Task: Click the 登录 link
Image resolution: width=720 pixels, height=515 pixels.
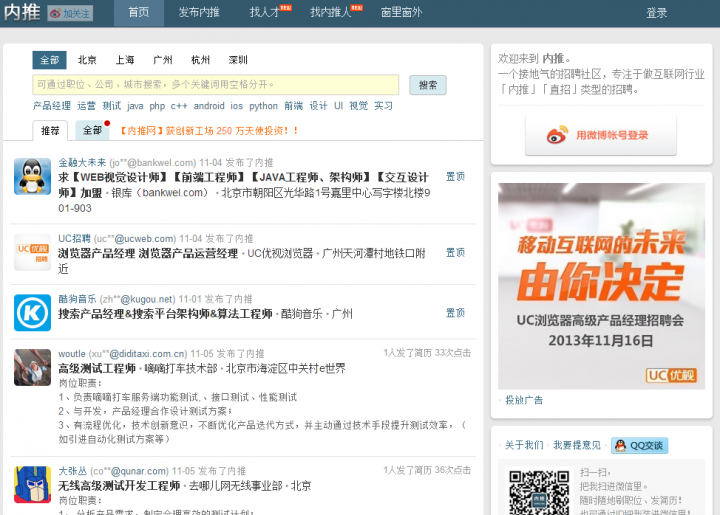Action: (656, 13)
